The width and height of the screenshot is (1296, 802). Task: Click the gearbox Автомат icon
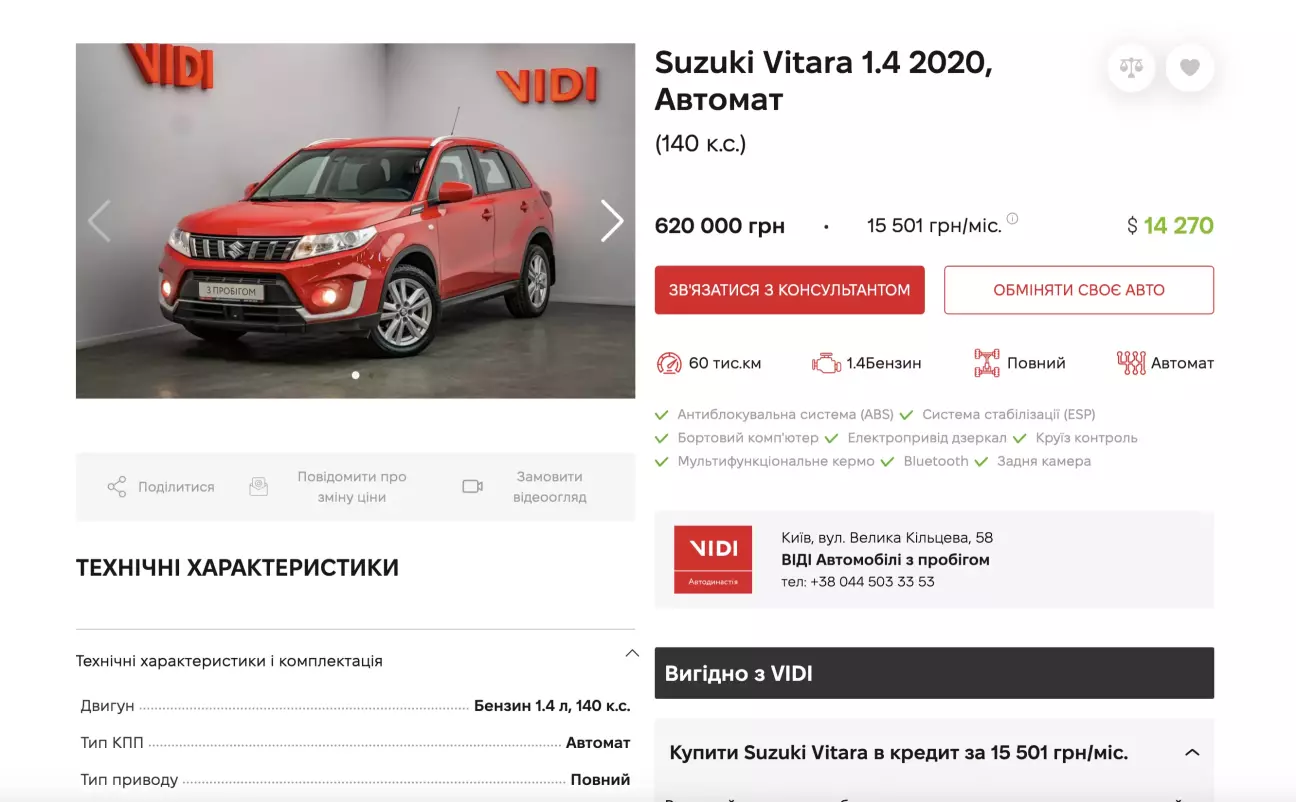[1131, 363]
